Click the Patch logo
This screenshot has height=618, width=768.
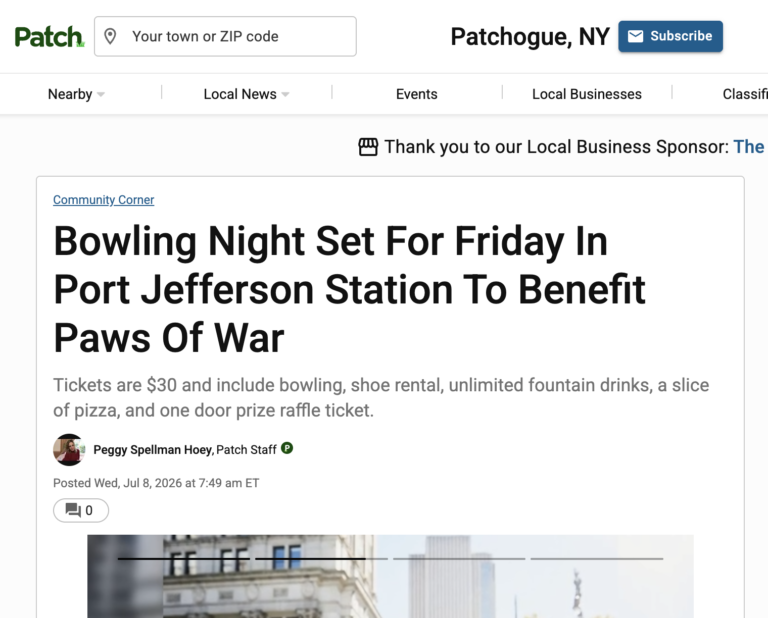[x=49, y=37]
